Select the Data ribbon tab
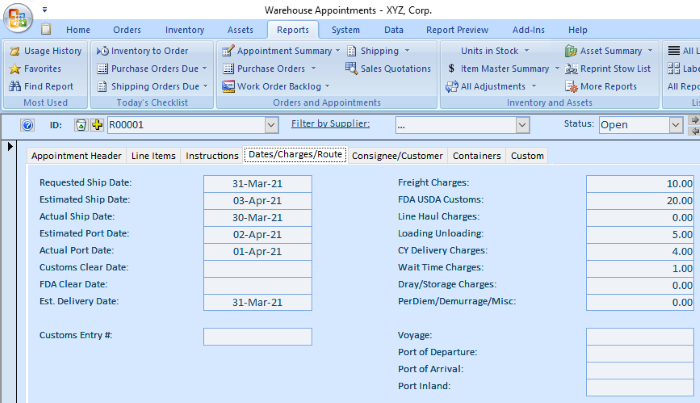Image resolution: width=700 pixels, height=403 pixels. click(394, 30)
